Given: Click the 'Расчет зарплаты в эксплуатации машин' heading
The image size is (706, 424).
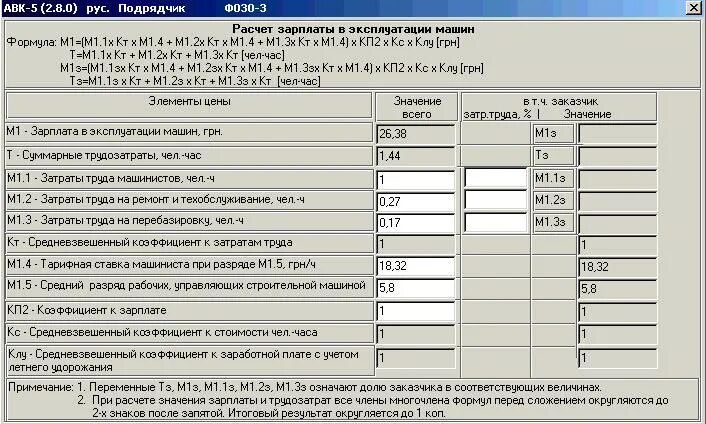Looking at the screenshot, I should click(353, 29).
